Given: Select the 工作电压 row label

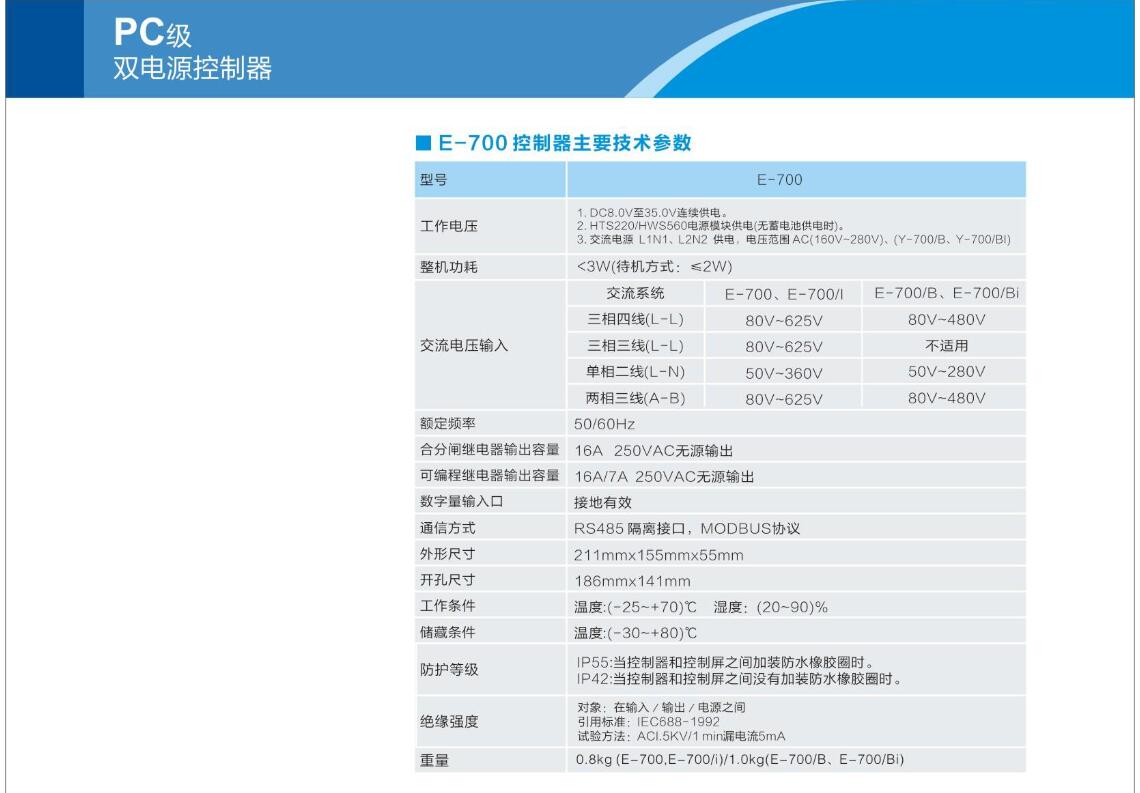Looking at the screenshot, I should click(447, 225).
